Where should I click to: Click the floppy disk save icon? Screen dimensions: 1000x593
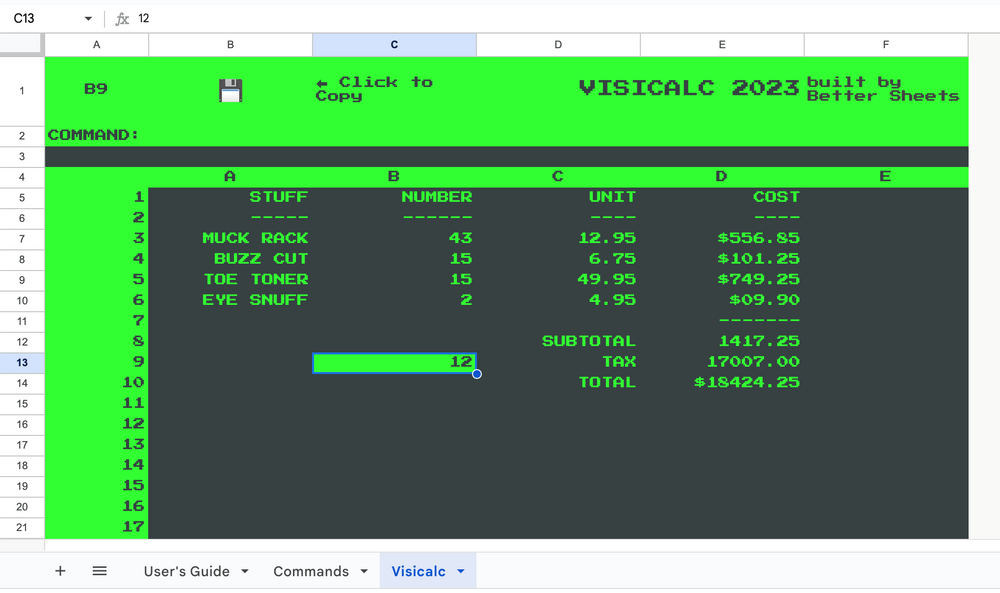pos(231,89)
